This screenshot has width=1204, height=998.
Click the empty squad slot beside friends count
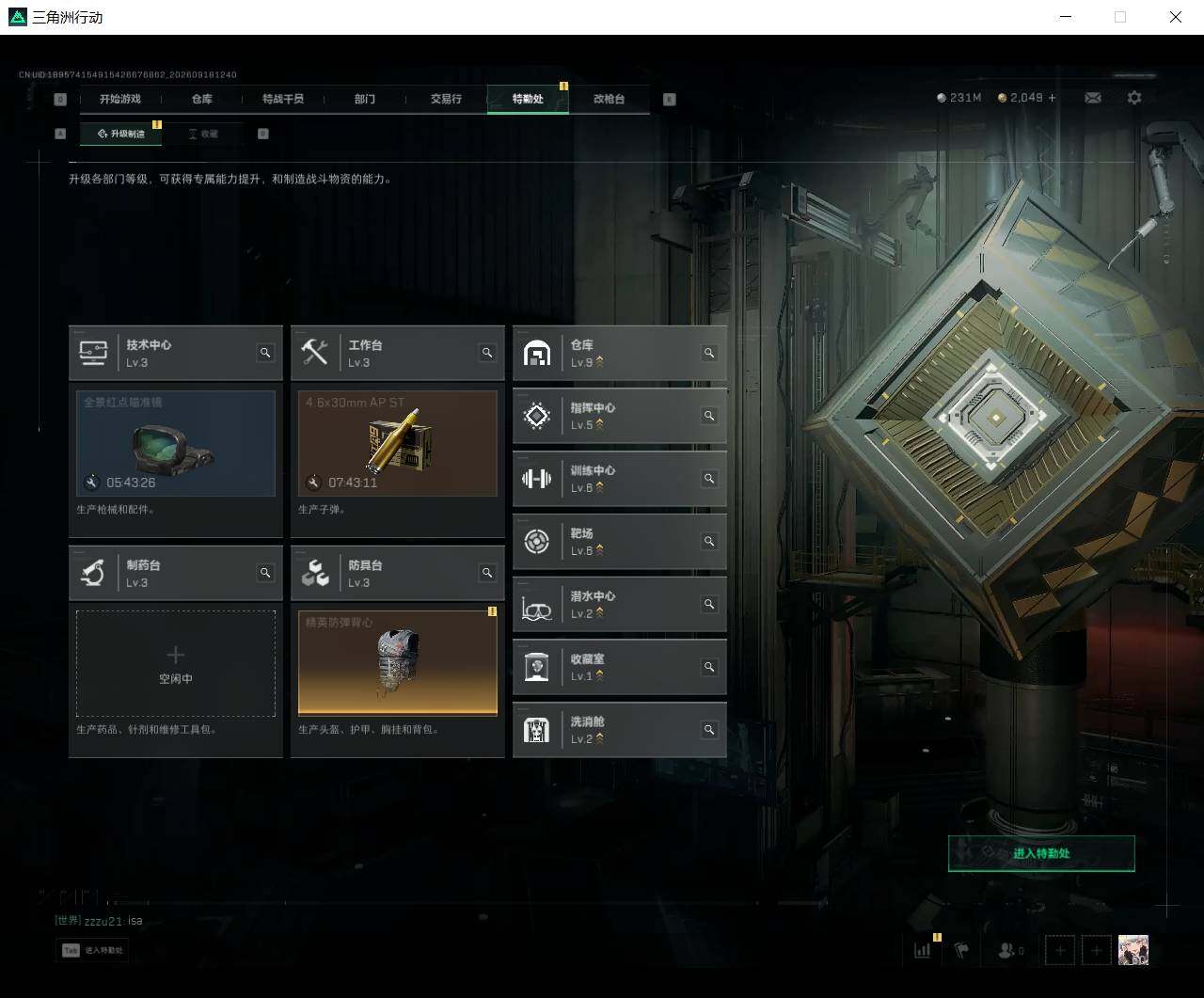pos(1060,950)
